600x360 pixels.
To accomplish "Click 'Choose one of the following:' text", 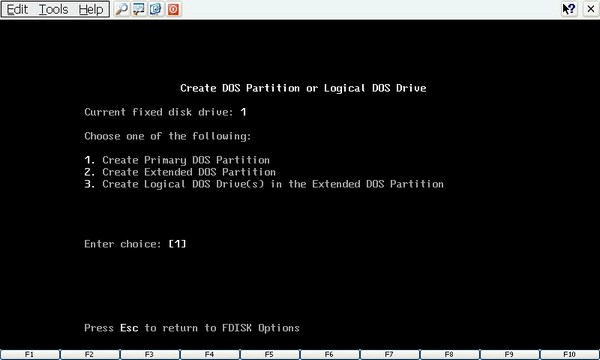I will click(168, 136).
